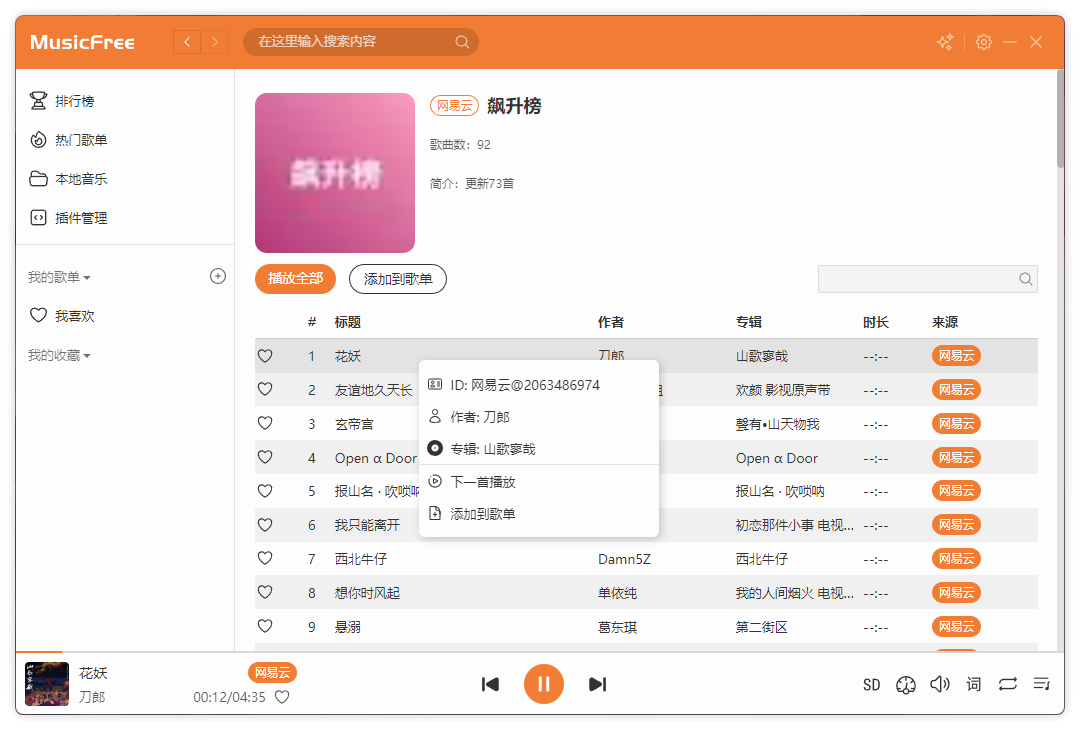Click the top search magnifier icon
The image size is (1080, 730).
462,42
